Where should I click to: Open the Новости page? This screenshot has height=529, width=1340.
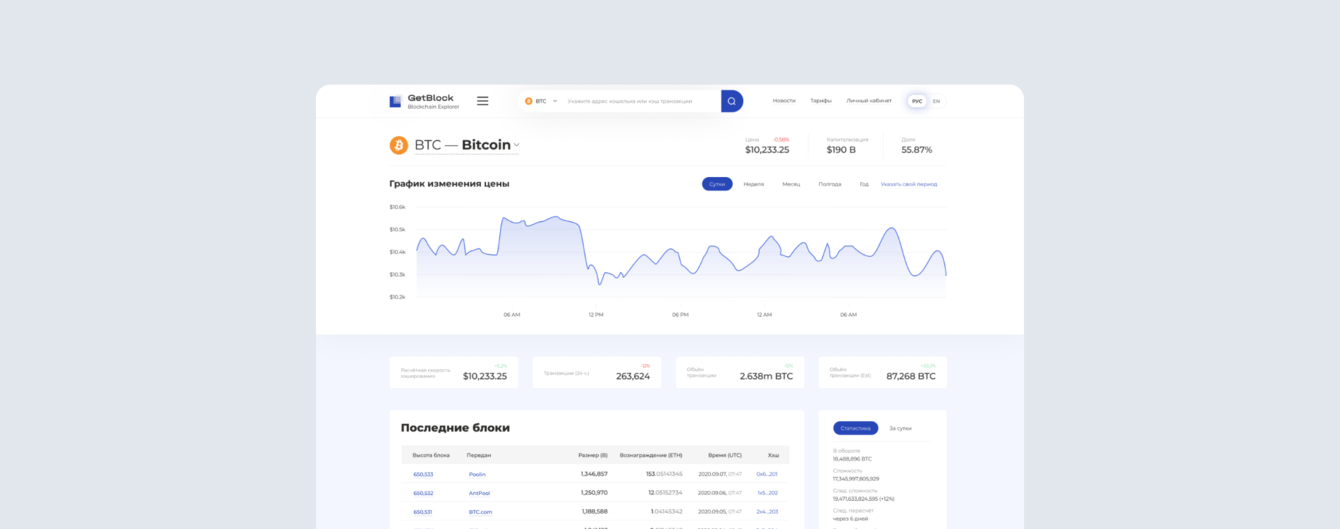click(x=784, y=101)
